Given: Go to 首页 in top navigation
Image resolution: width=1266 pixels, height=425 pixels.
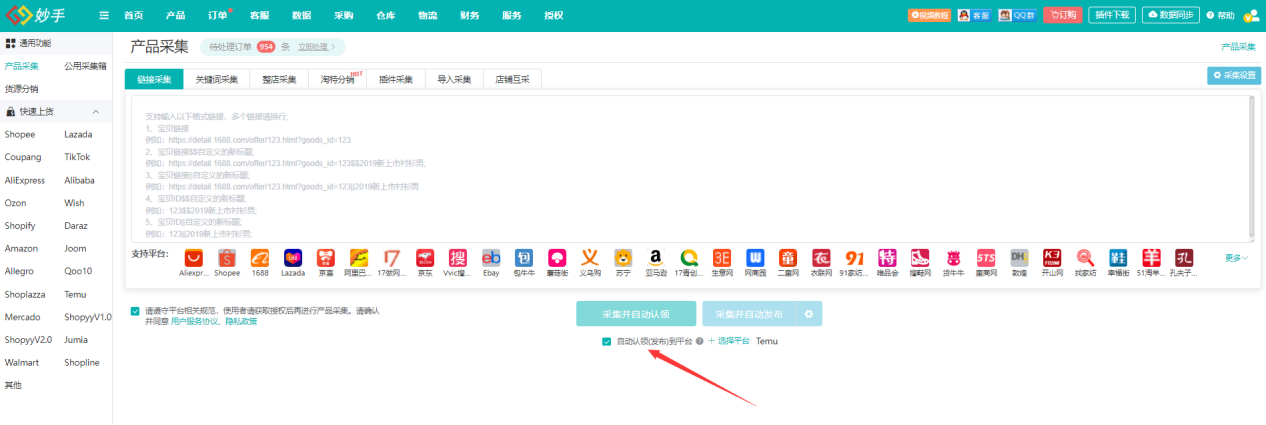Looking at the screenshot, I should click(x=133, y=15).
